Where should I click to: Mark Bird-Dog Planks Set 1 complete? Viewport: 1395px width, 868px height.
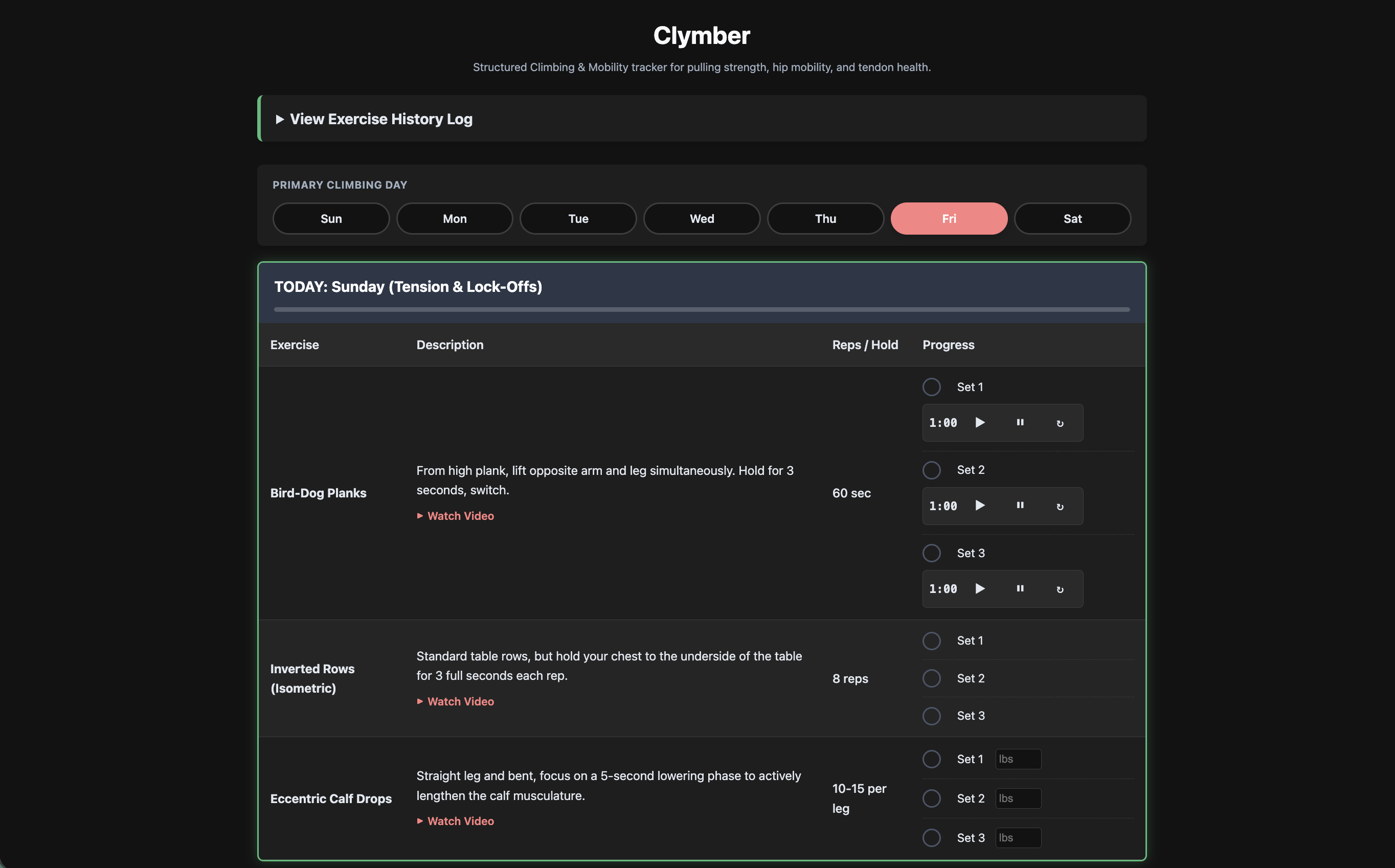[x=931, y=387]
